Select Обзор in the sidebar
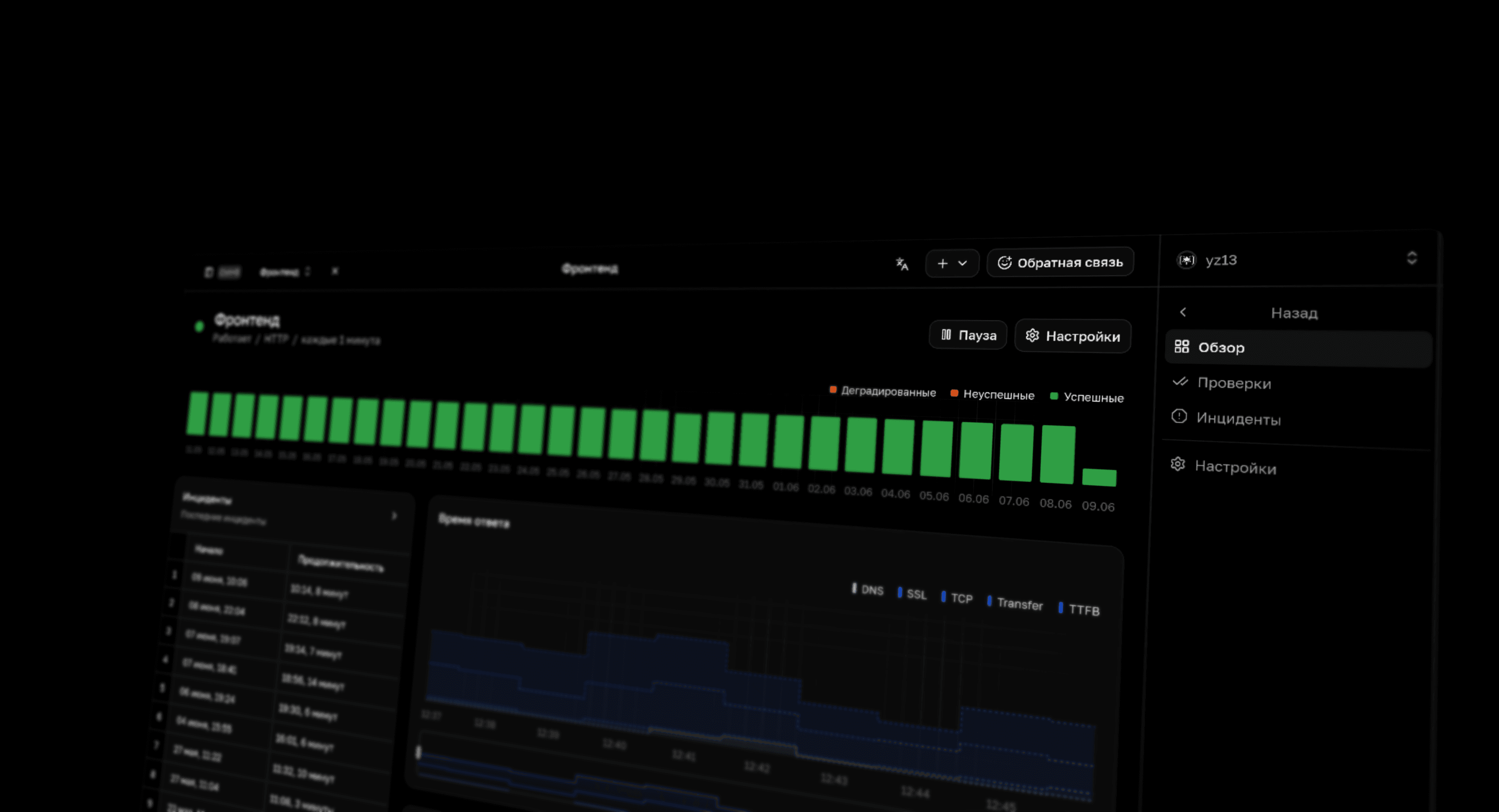Screen dimensions: 1499x812 pyautogui.click(x=1298, y=348)
